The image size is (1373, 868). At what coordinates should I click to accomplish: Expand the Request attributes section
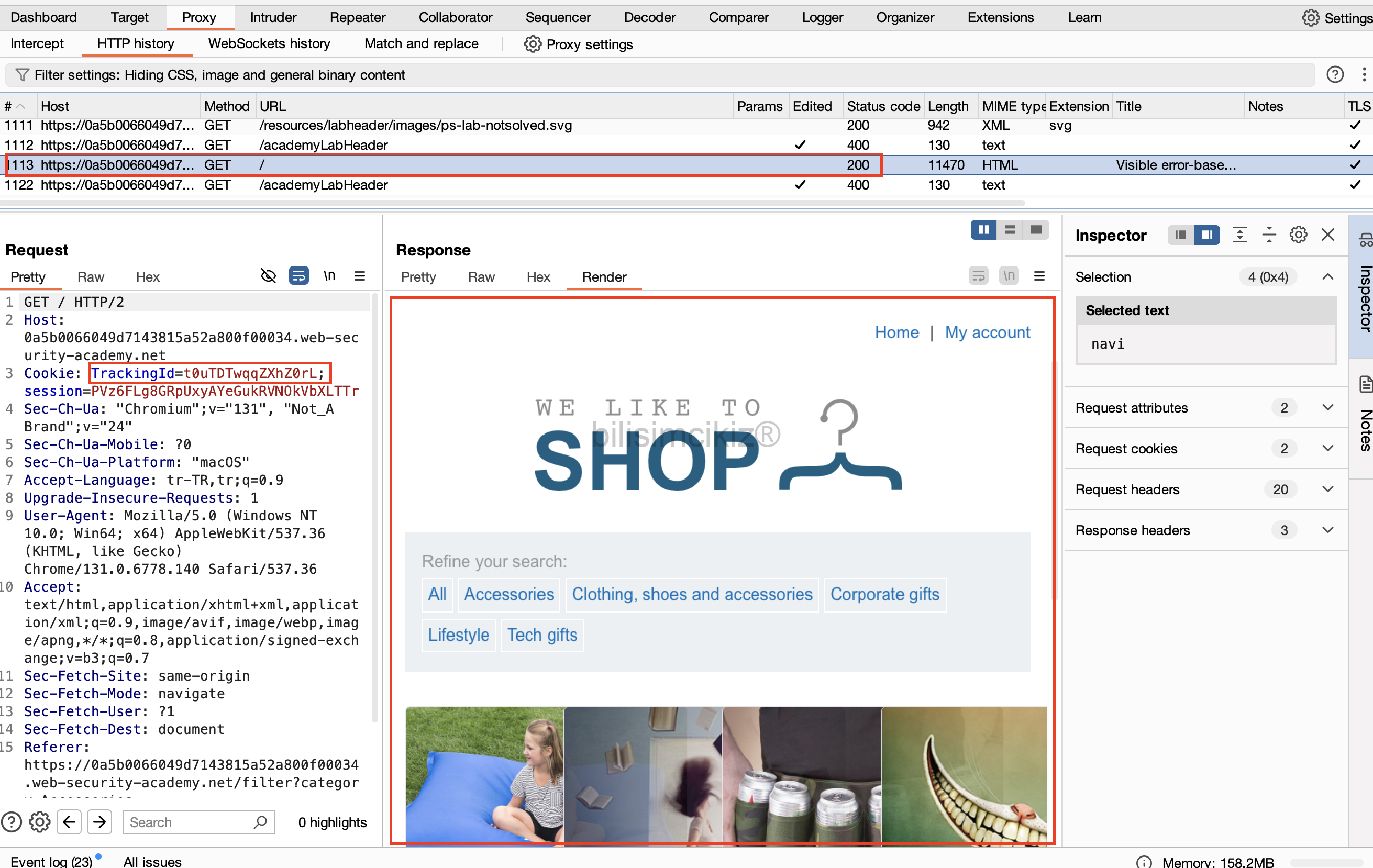tap(1327, 407)
